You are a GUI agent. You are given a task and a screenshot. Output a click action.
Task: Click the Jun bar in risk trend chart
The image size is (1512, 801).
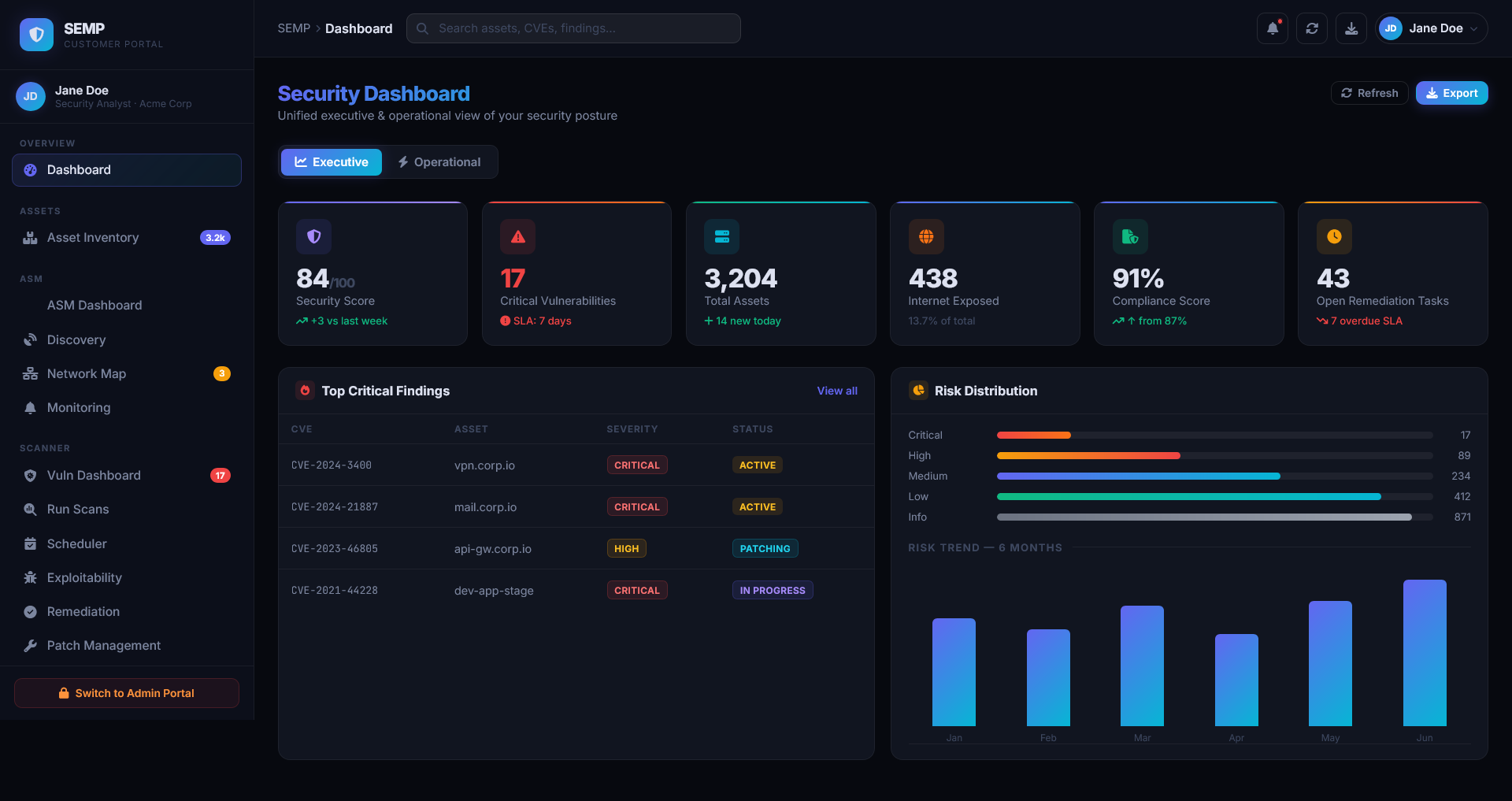tap(1425, 653)
